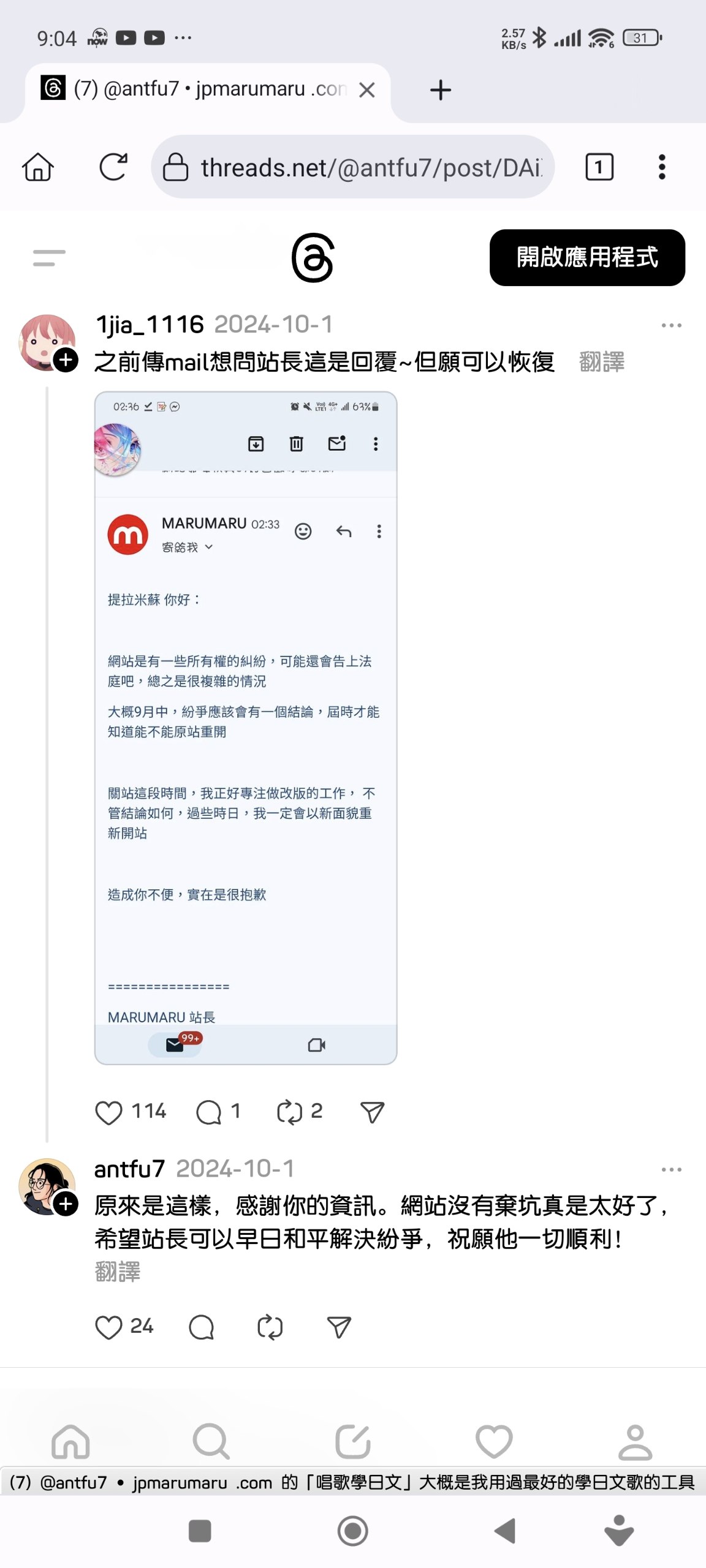This screenshot has width=706, height=1568.
Task: Open more options for antfu7 reply
Action: pos(672,1169)
